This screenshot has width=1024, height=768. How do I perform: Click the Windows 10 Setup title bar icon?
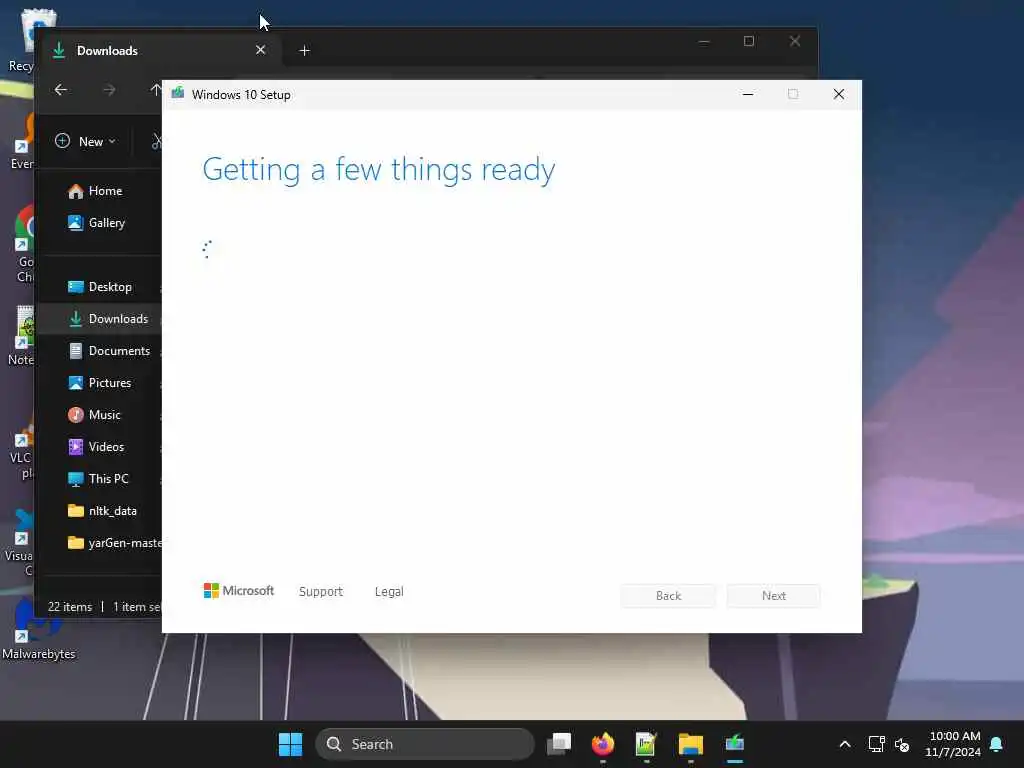point(178,94)
